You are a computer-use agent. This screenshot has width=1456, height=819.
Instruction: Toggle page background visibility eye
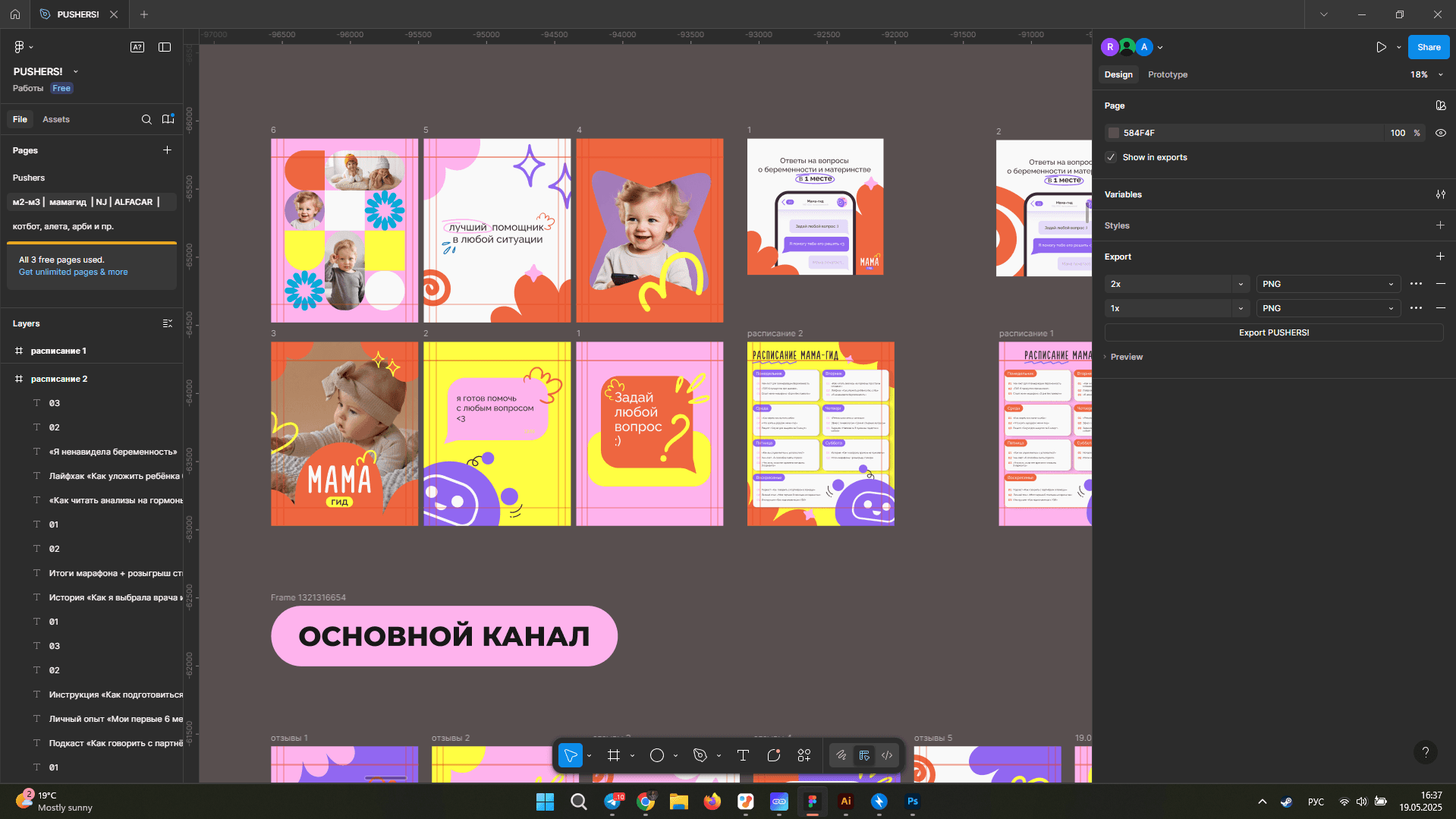click(x=1440, y=133)
